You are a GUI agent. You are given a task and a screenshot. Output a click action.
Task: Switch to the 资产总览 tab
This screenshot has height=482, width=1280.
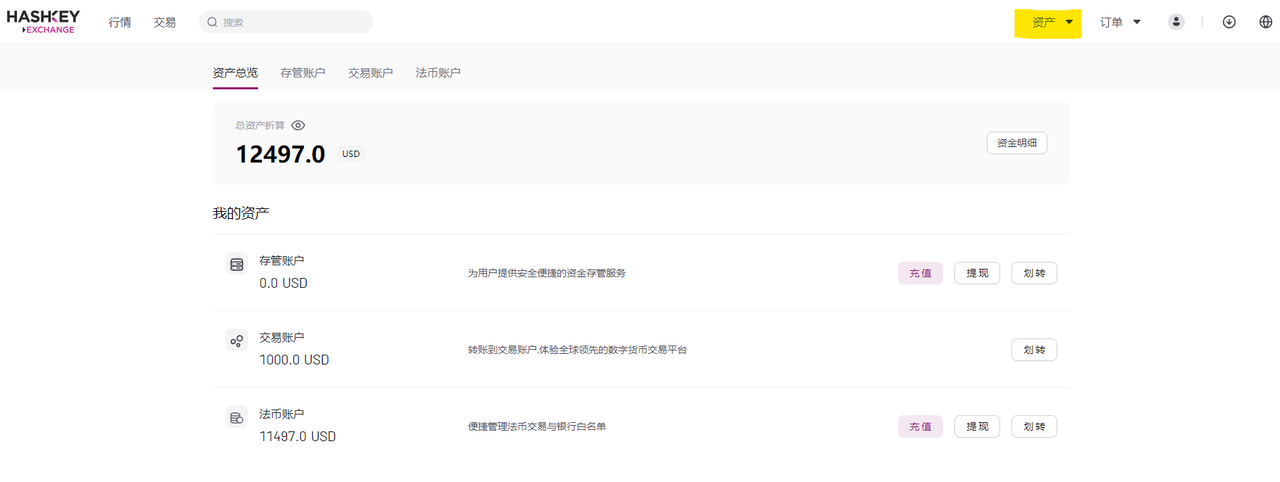235,73
